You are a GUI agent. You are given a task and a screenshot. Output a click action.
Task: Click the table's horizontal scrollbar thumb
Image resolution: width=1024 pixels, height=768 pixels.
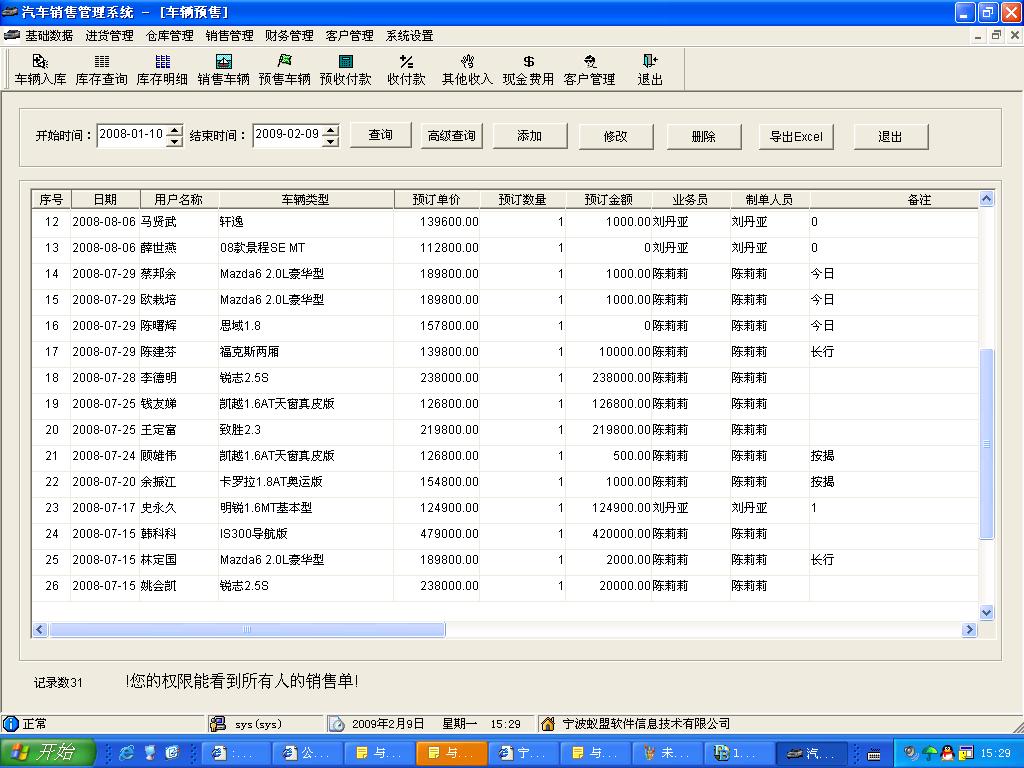click(248, 630)
